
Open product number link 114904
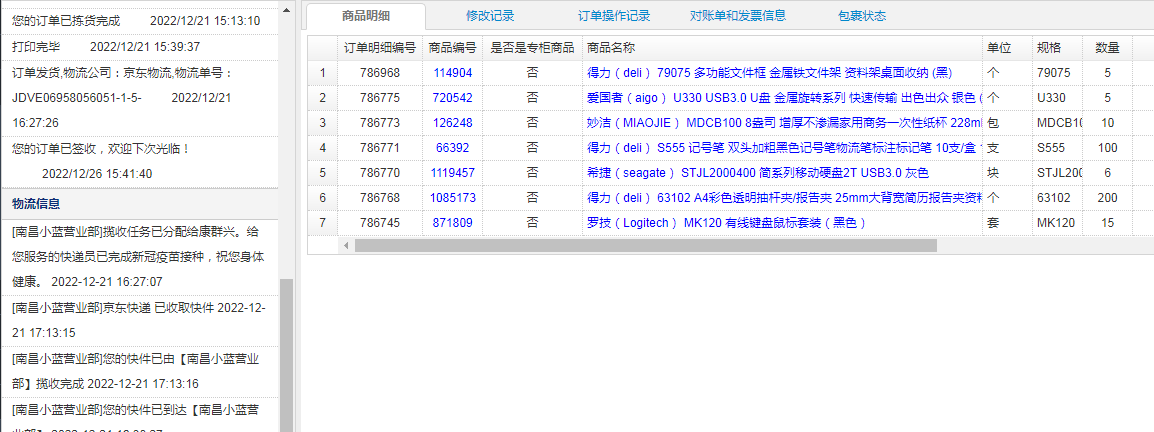click(453, 73)
